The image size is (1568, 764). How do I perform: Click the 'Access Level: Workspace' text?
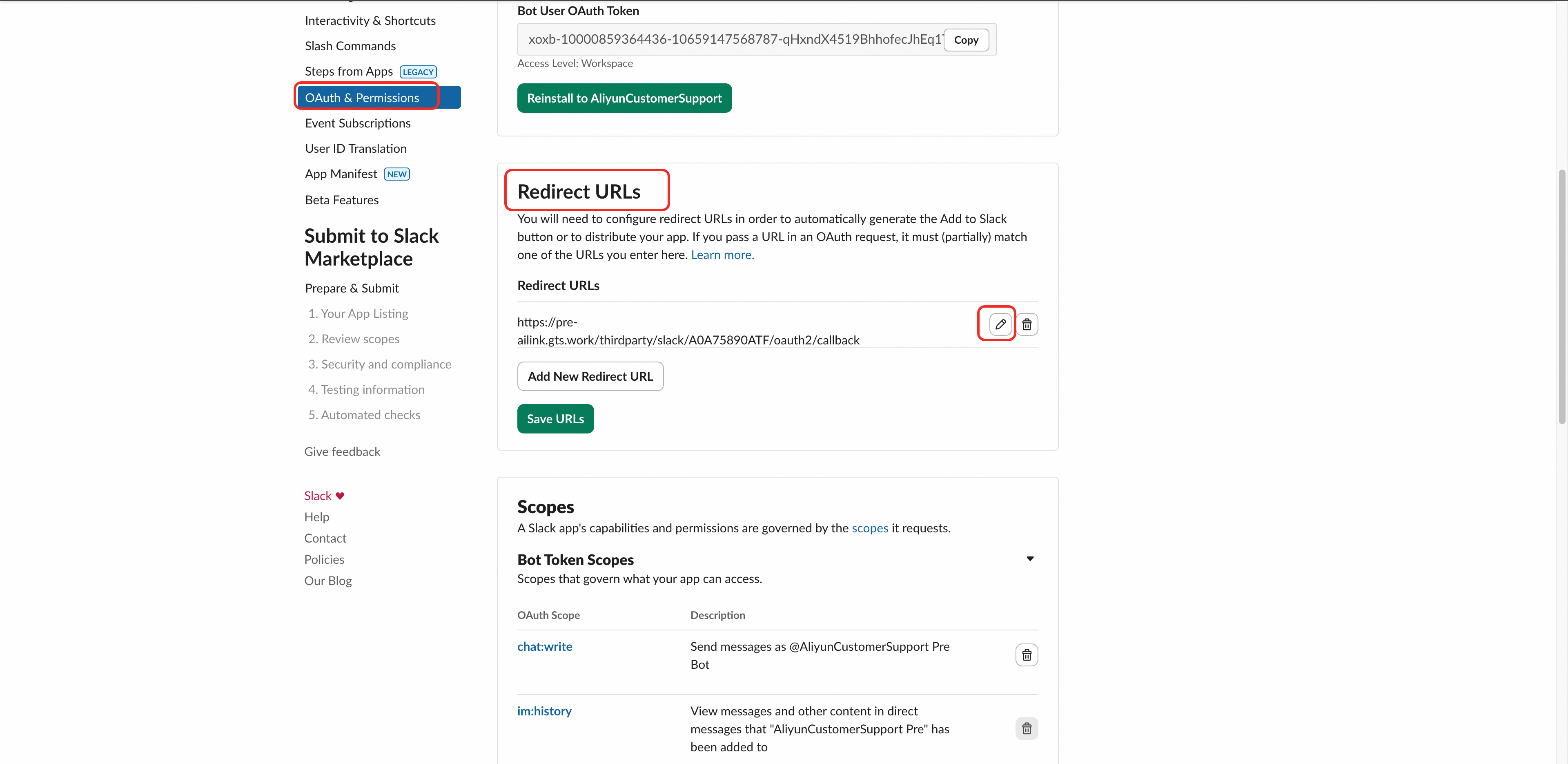click(x=575, y=63)
